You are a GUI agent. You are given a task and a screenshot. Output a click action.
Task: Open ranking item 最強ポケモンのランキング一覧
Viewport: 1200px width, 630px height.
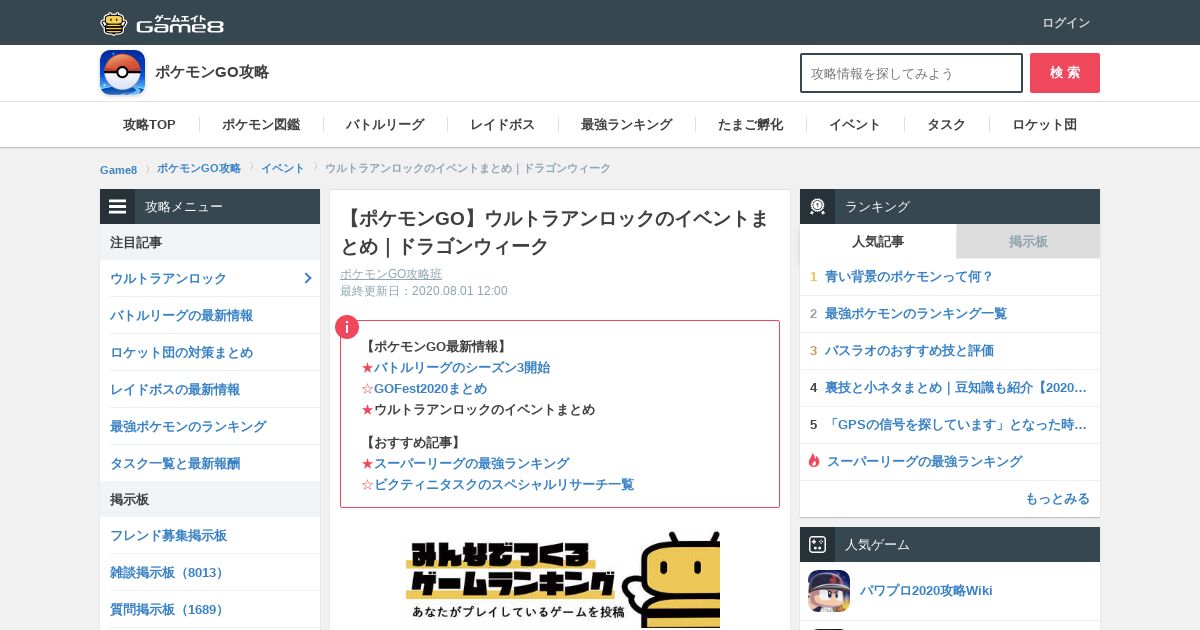(x=916, y=313)
